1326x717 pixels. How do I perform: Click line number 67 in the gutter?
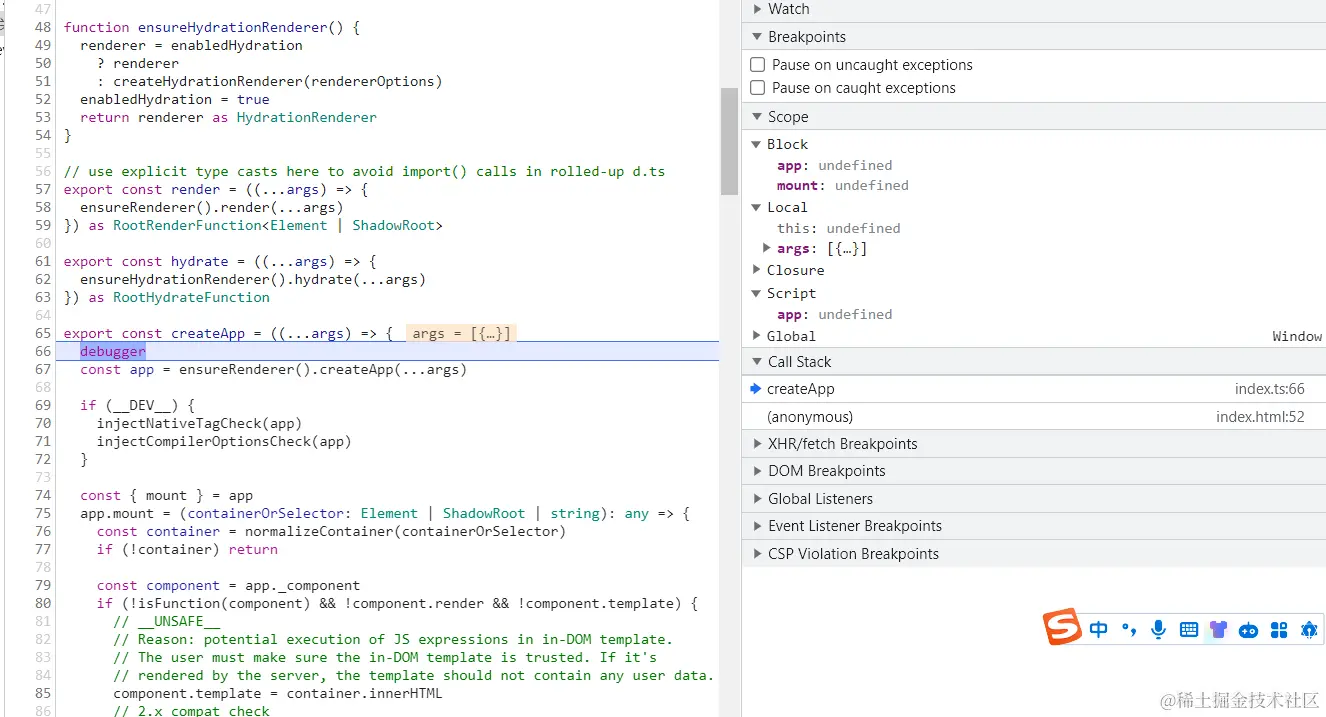[43, 369]
